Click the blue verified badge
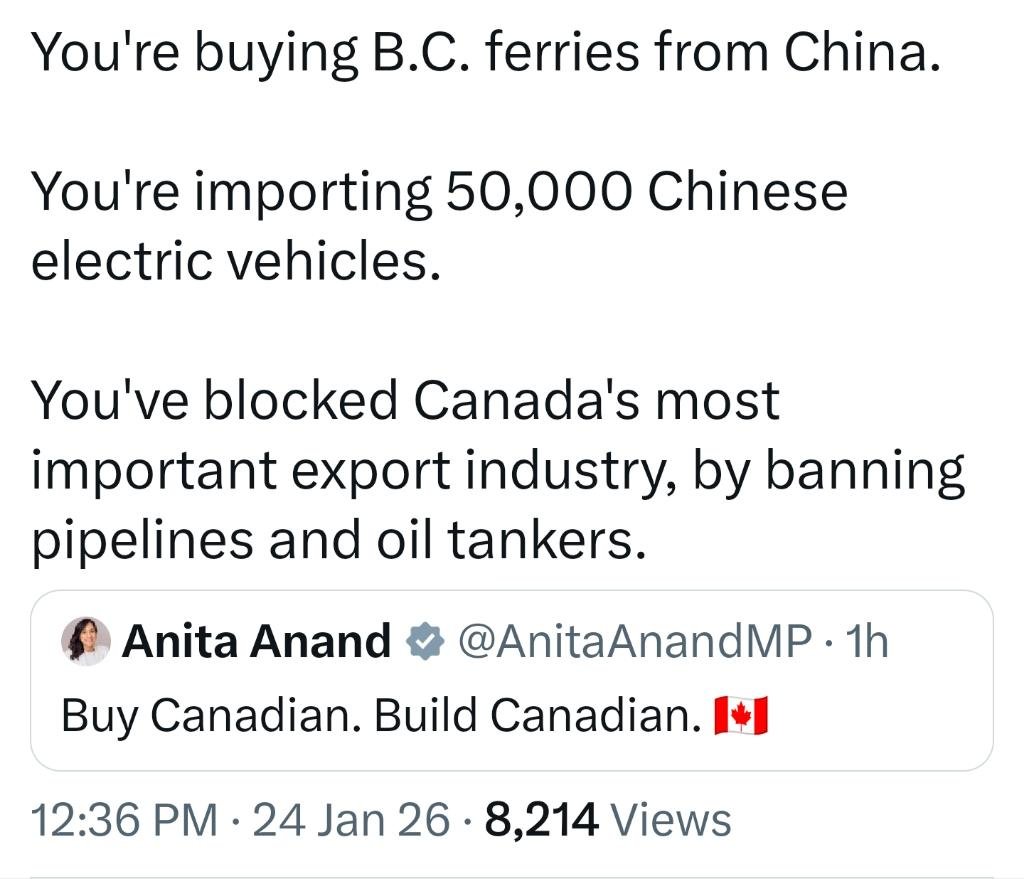Viewport: 1024px width, 879px height. [x=423, y=642]
